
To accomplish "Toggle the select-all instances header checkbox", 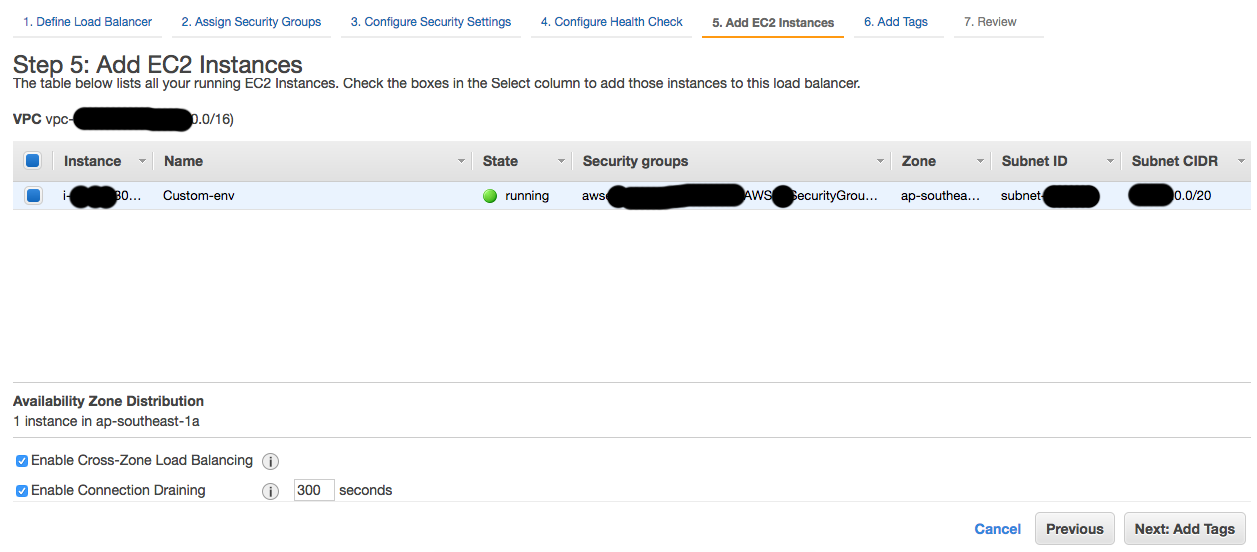I will [32, 161].
